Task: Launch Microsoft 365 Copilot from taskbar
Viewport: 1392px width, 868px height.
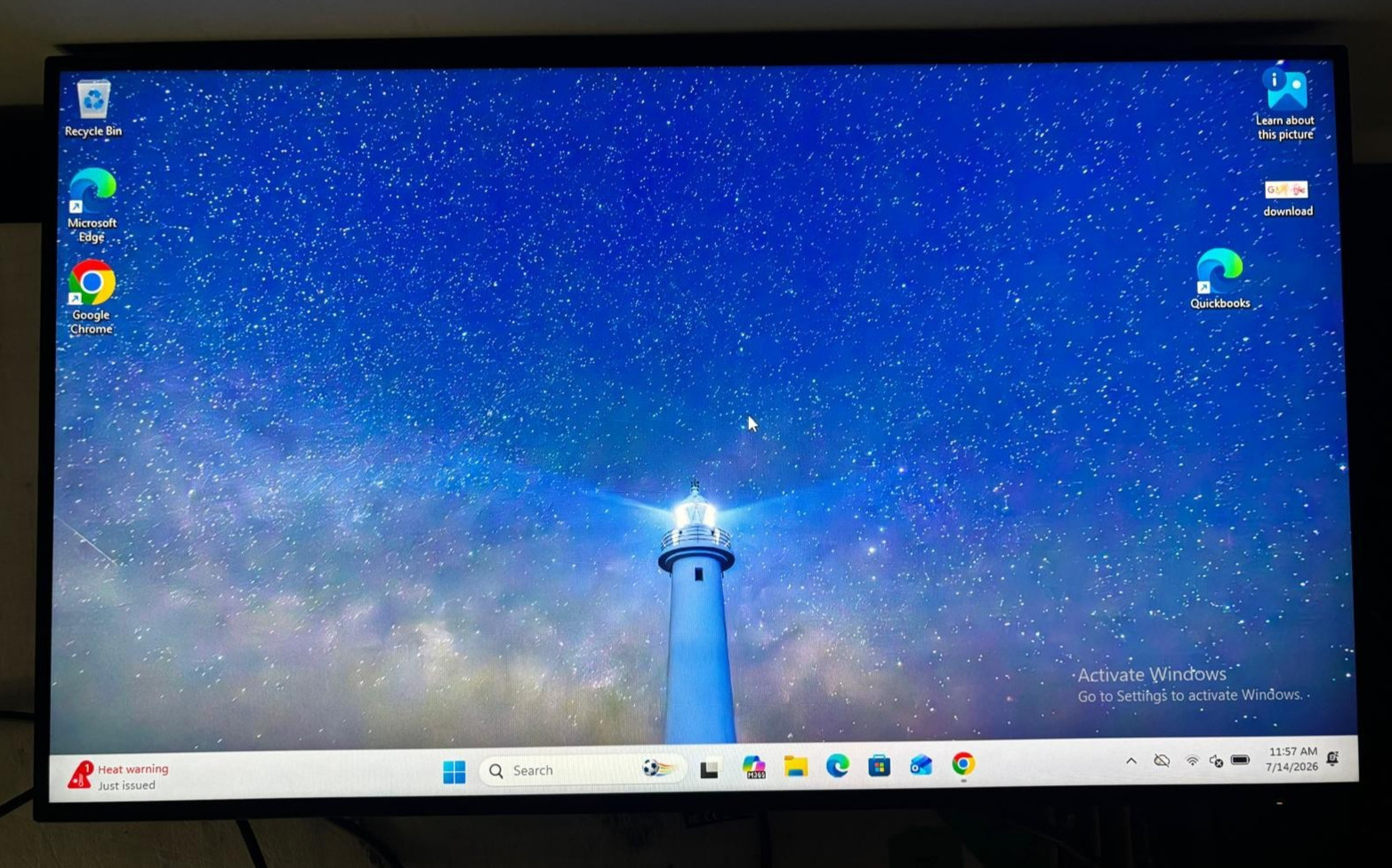Action: [754, 768]
